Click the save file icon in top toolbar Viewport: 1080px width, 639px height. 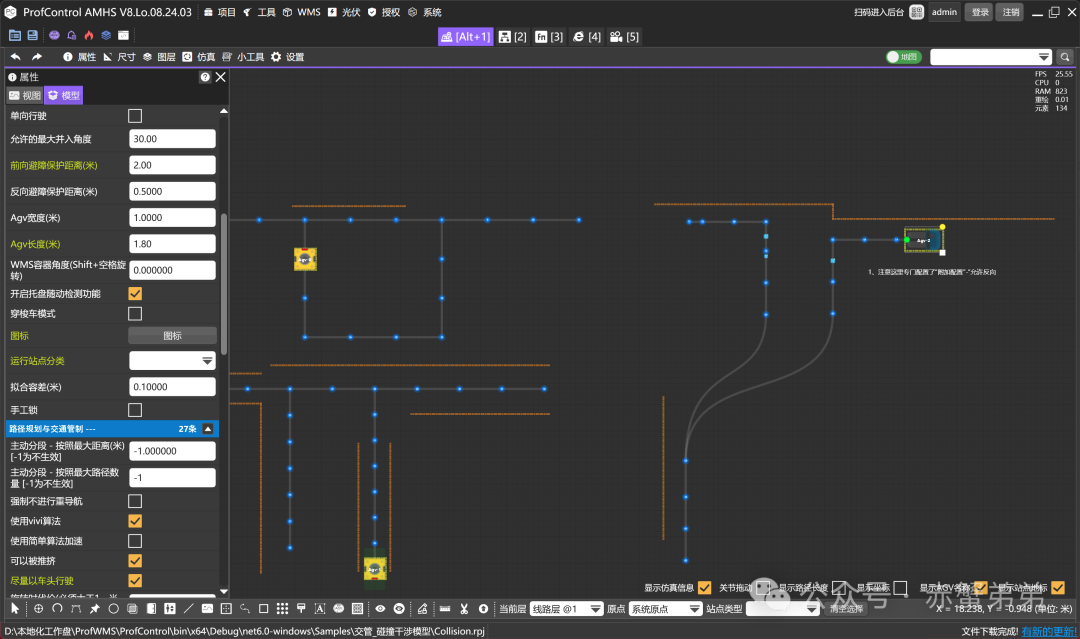(x=33, y=35)
